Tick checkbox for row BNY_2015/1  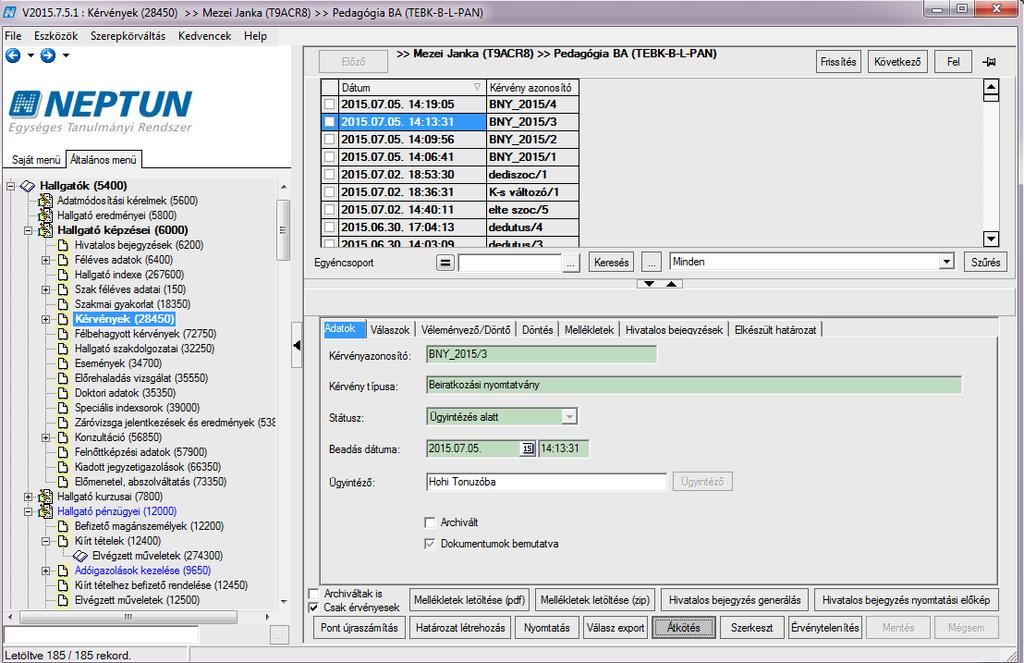point(330,157)
